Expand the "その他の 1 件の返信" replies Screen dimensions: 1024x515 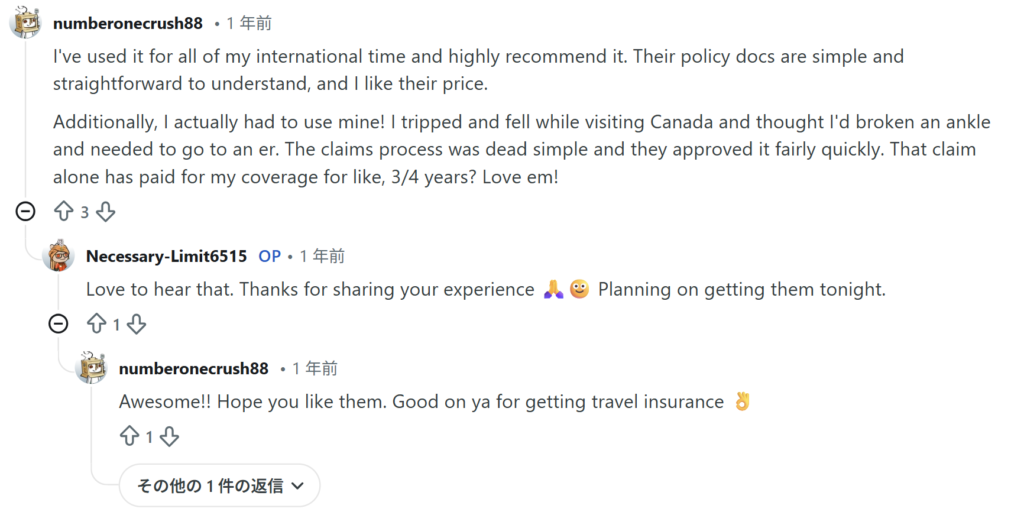pos(219,486)
